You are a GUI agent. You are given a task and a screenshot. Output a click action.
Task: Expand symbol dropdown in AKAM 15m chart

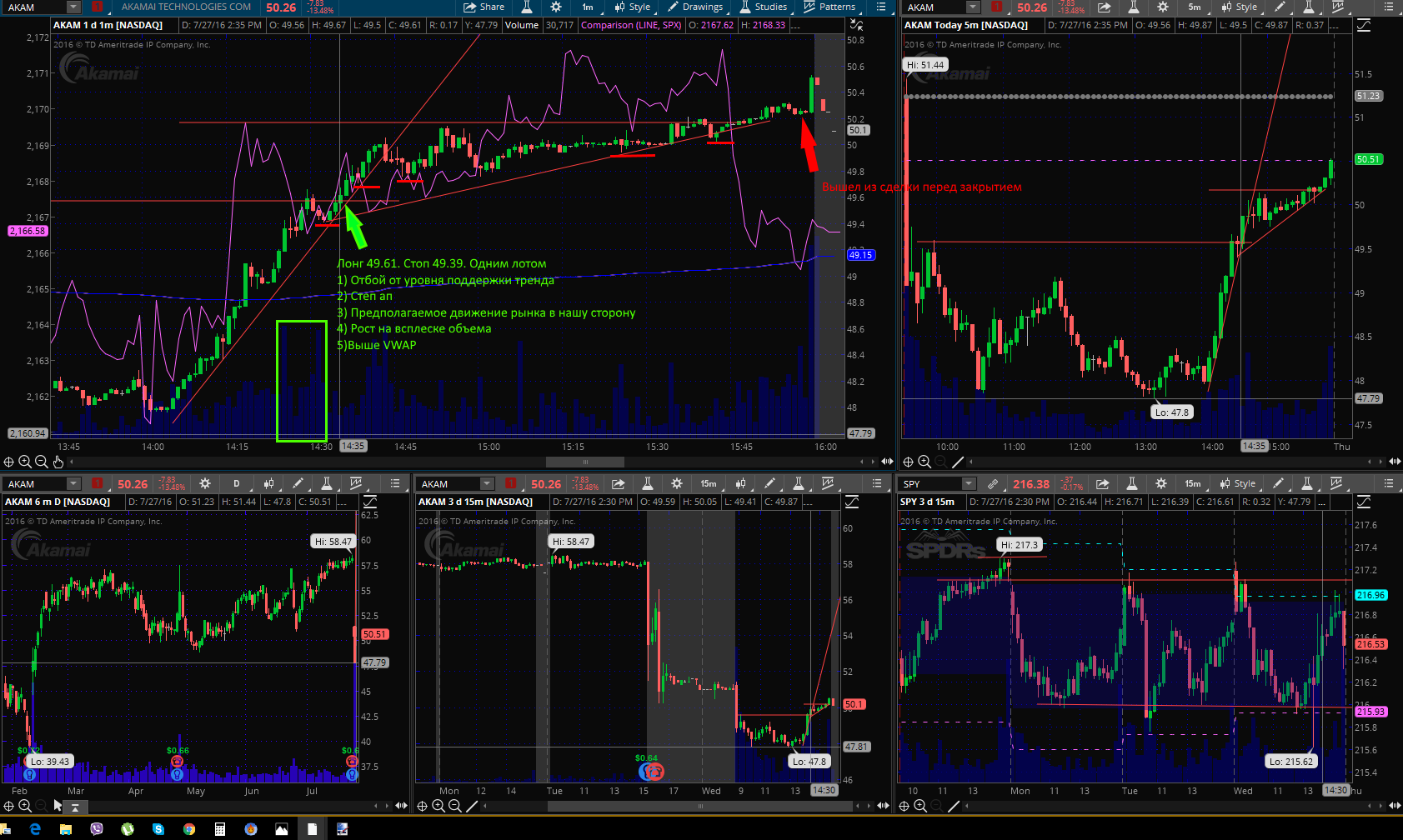[x=487, y=483]
